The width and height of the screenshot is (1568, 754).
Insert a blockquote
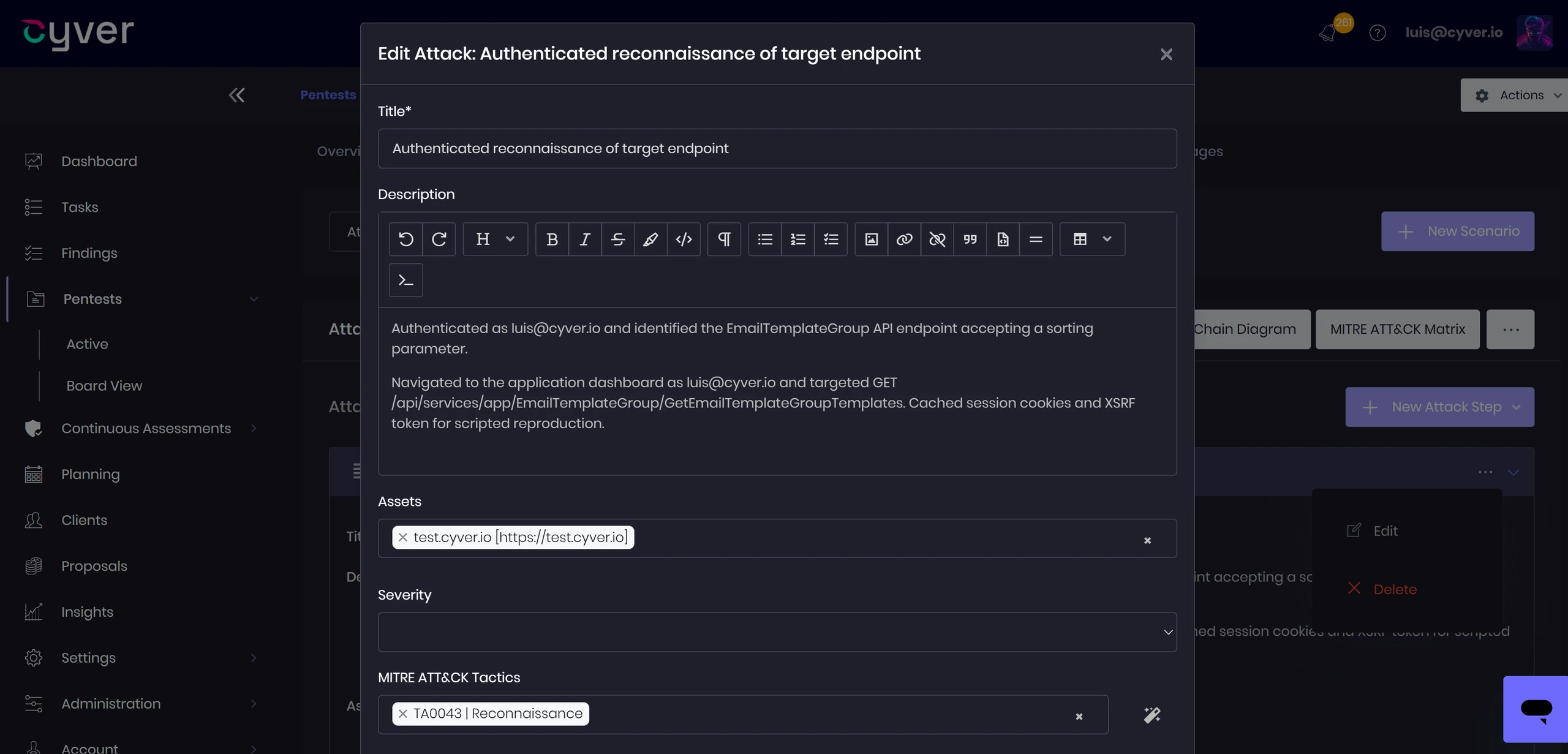pos(970,239)
